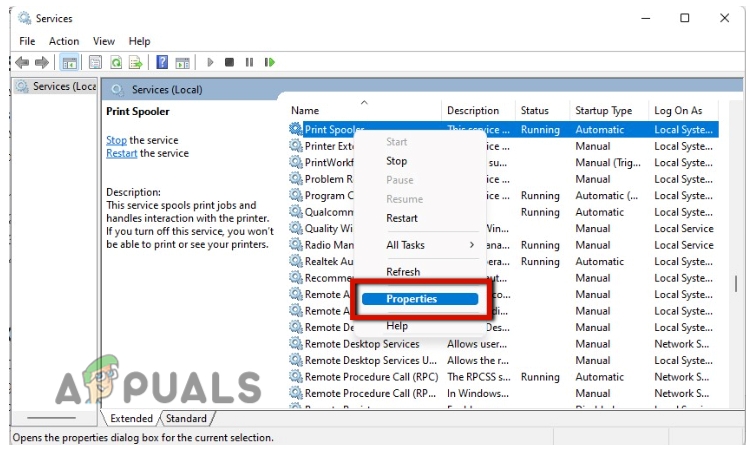Click the Services app icon in title bar

click(24, 18)
